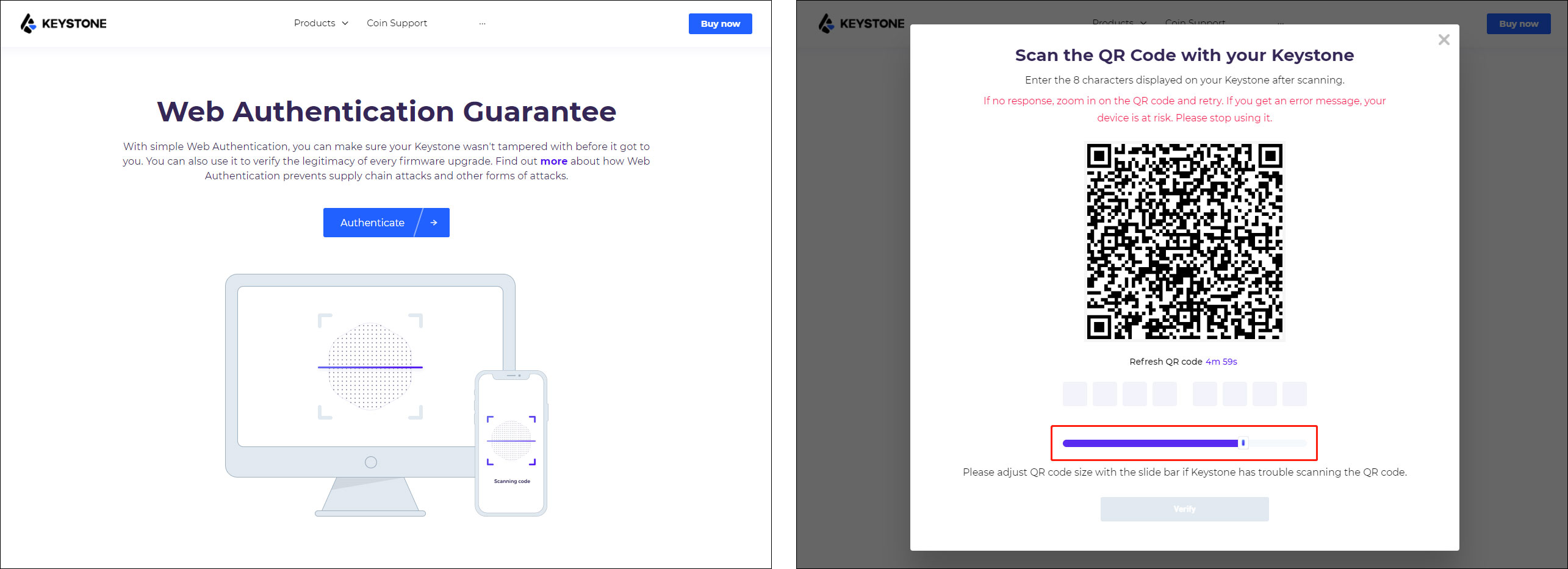
Task: Click the Buy now button
Action: [x=720, y=23]
